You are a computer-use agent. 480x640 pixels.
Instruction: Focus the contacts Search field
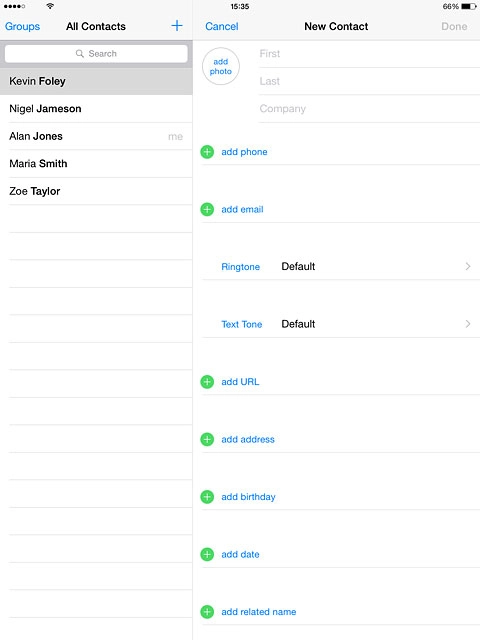click(96, 53)
